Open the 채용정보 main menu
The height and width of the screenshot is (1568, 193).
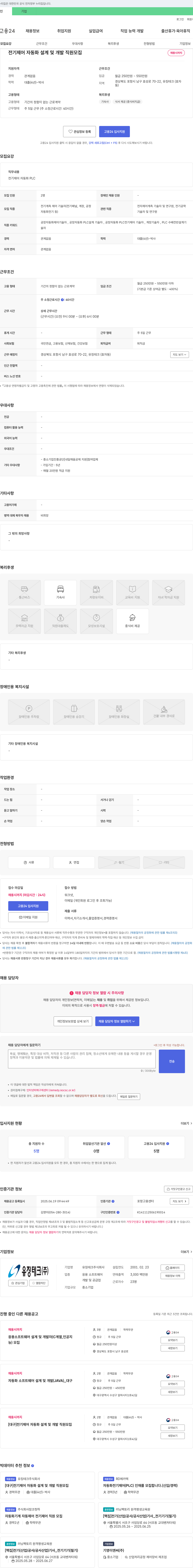click(x=32, y=31)
